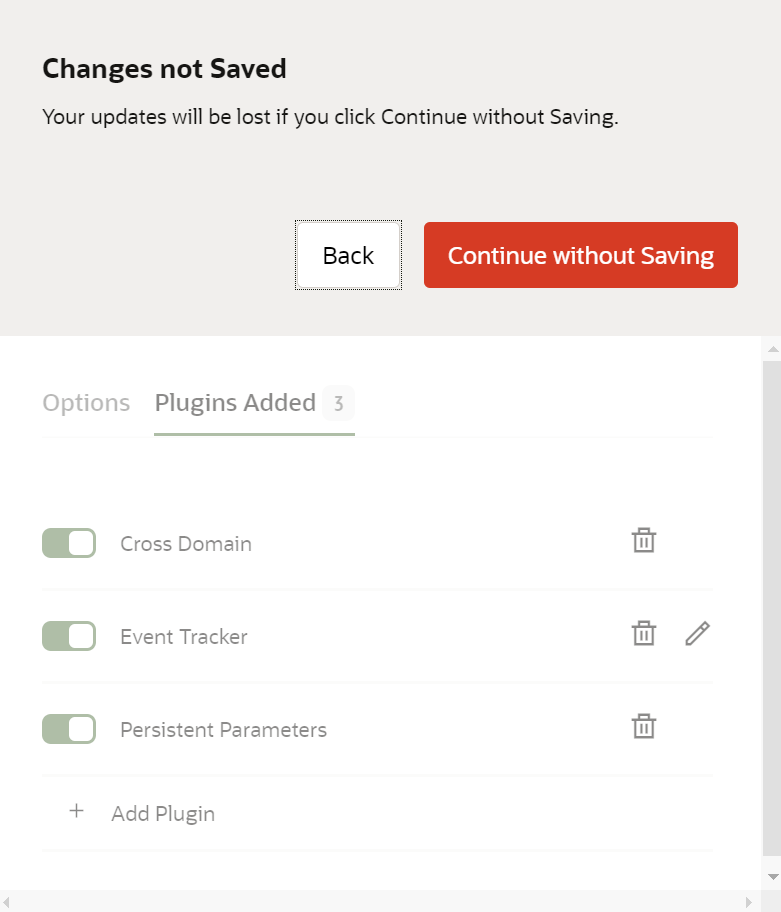The image size is (781, 912).
Task: Delete the Event Tracker plugin
Action: point(644,633)
